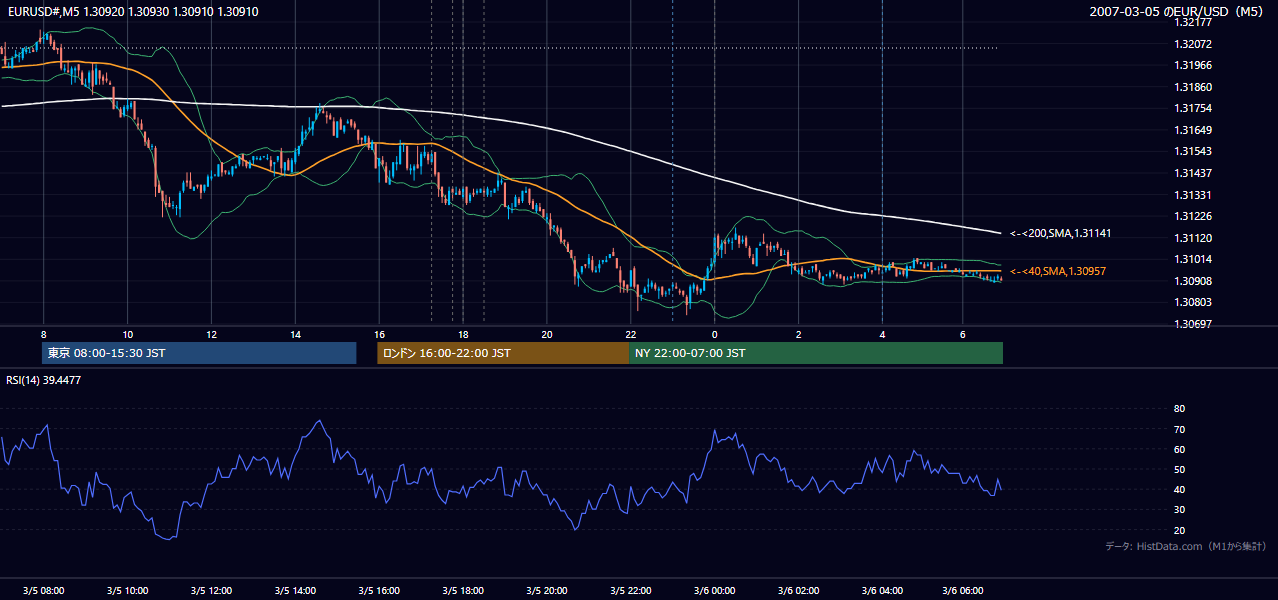This screenshot has width=1278, height=600.
Task: Click hour label 6 under the price chart
Action: [962, 334]
